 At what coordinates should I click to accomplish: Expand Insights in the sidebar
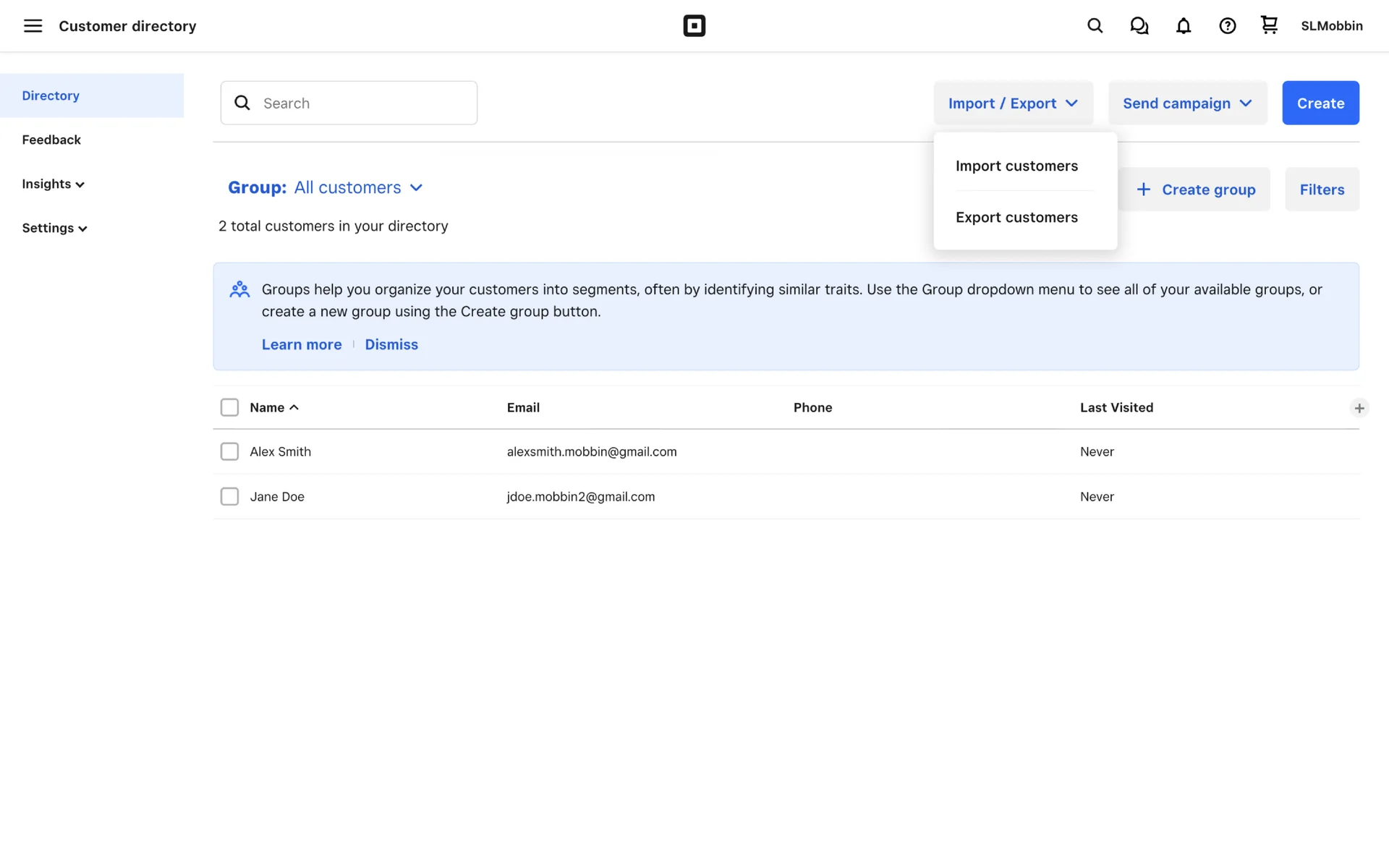[x=53, y=184]
